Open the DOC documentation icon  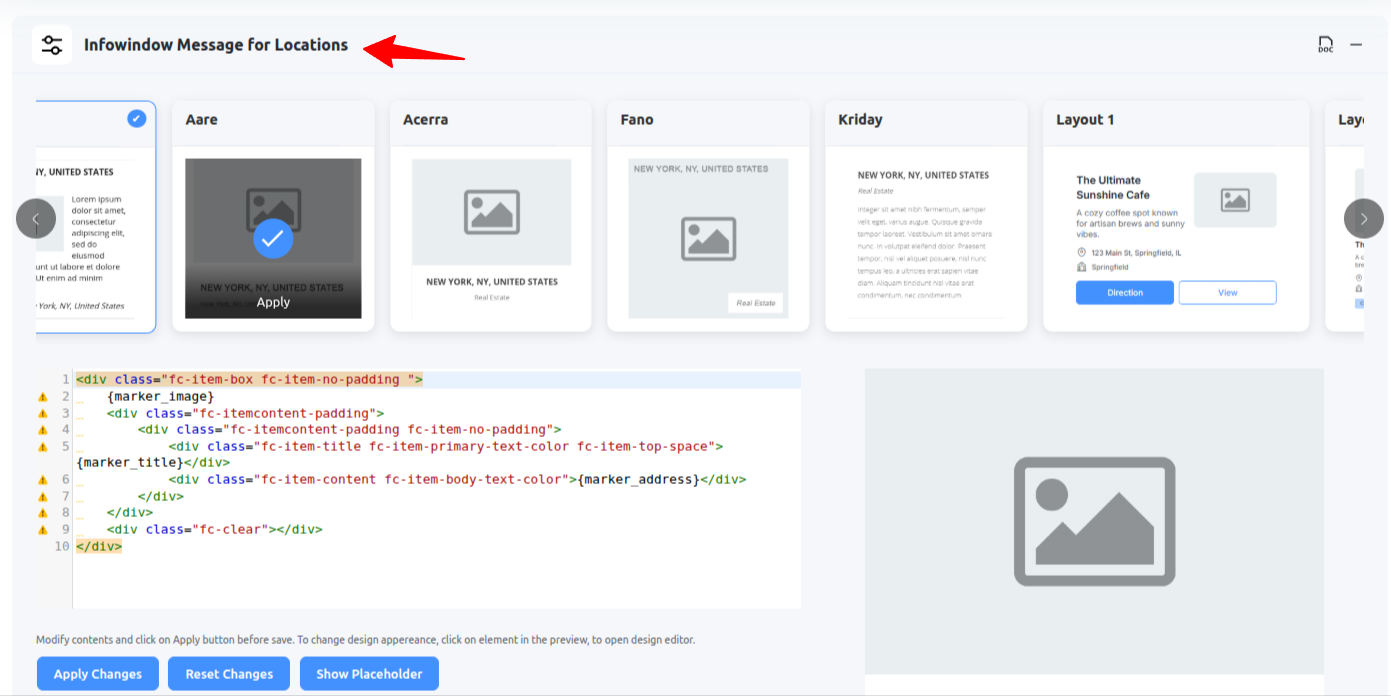pyautogui.click(x=1325, y=44)
